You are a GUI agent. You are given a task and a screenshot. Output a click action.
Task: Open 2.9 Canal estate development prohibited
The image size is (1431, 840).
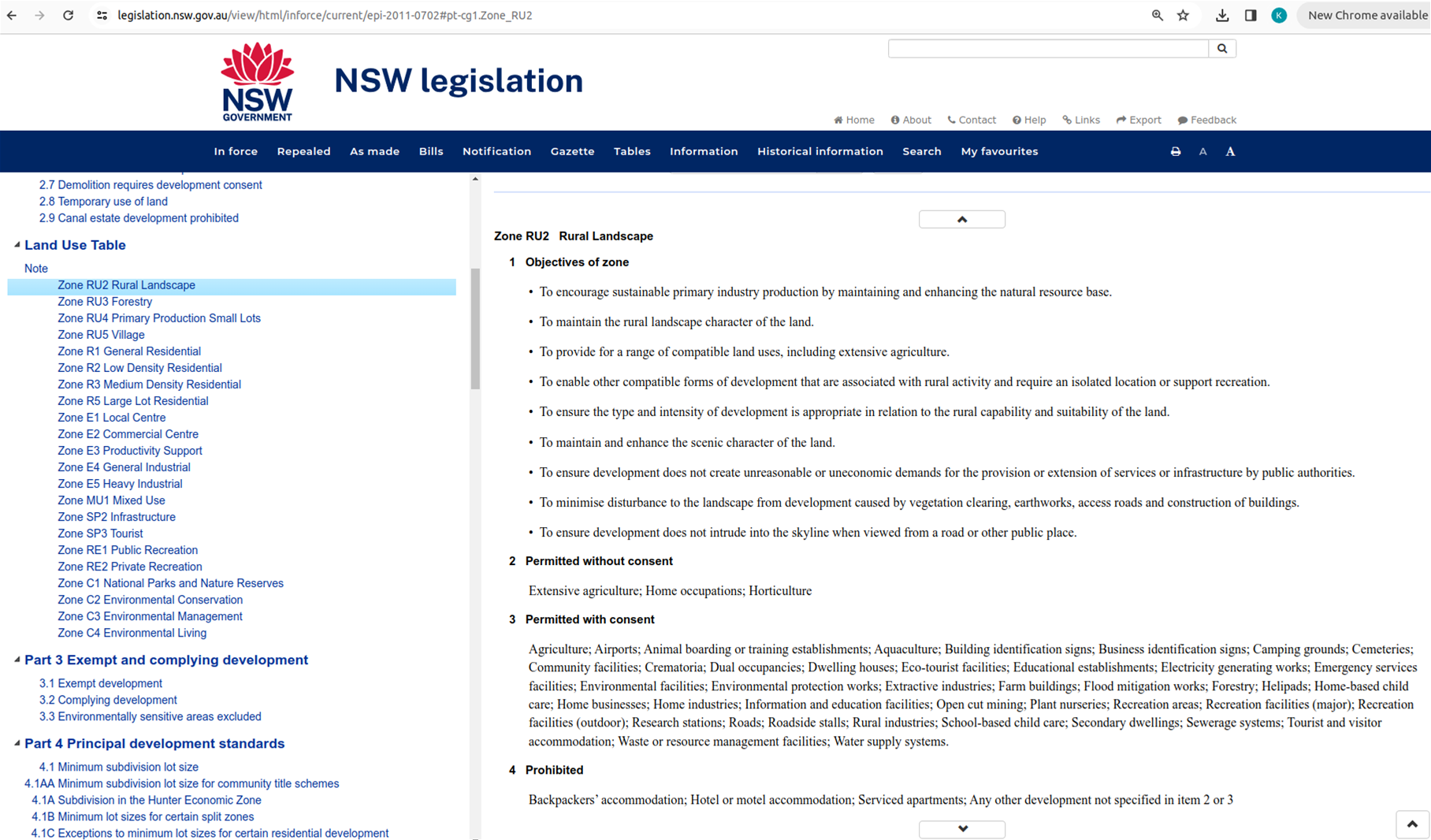click(139, 218)
